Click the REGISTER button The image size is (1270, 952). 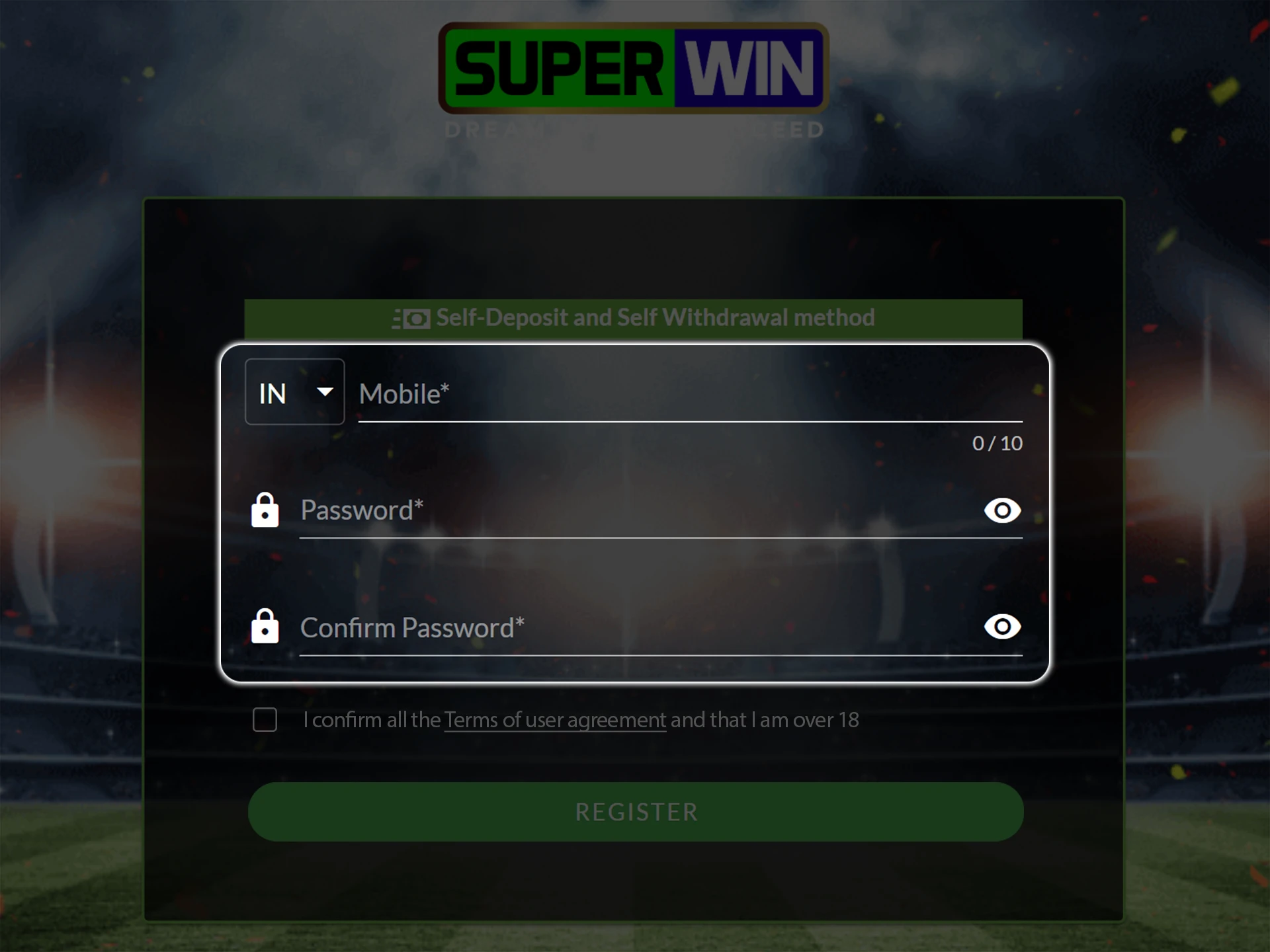tap(634, 811)
